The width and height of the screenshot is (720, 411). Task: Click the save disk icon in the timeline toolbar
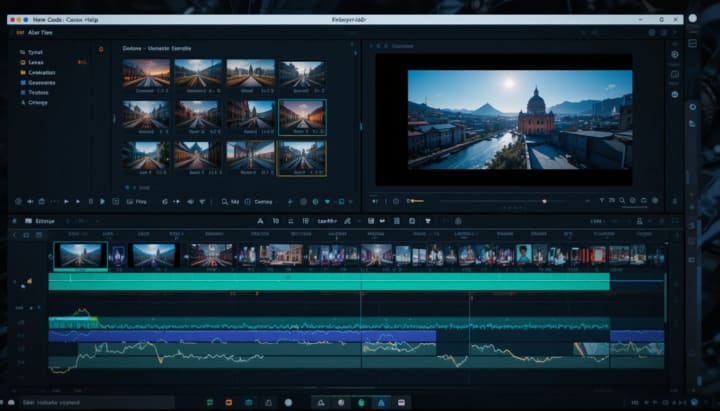point(371,221)
